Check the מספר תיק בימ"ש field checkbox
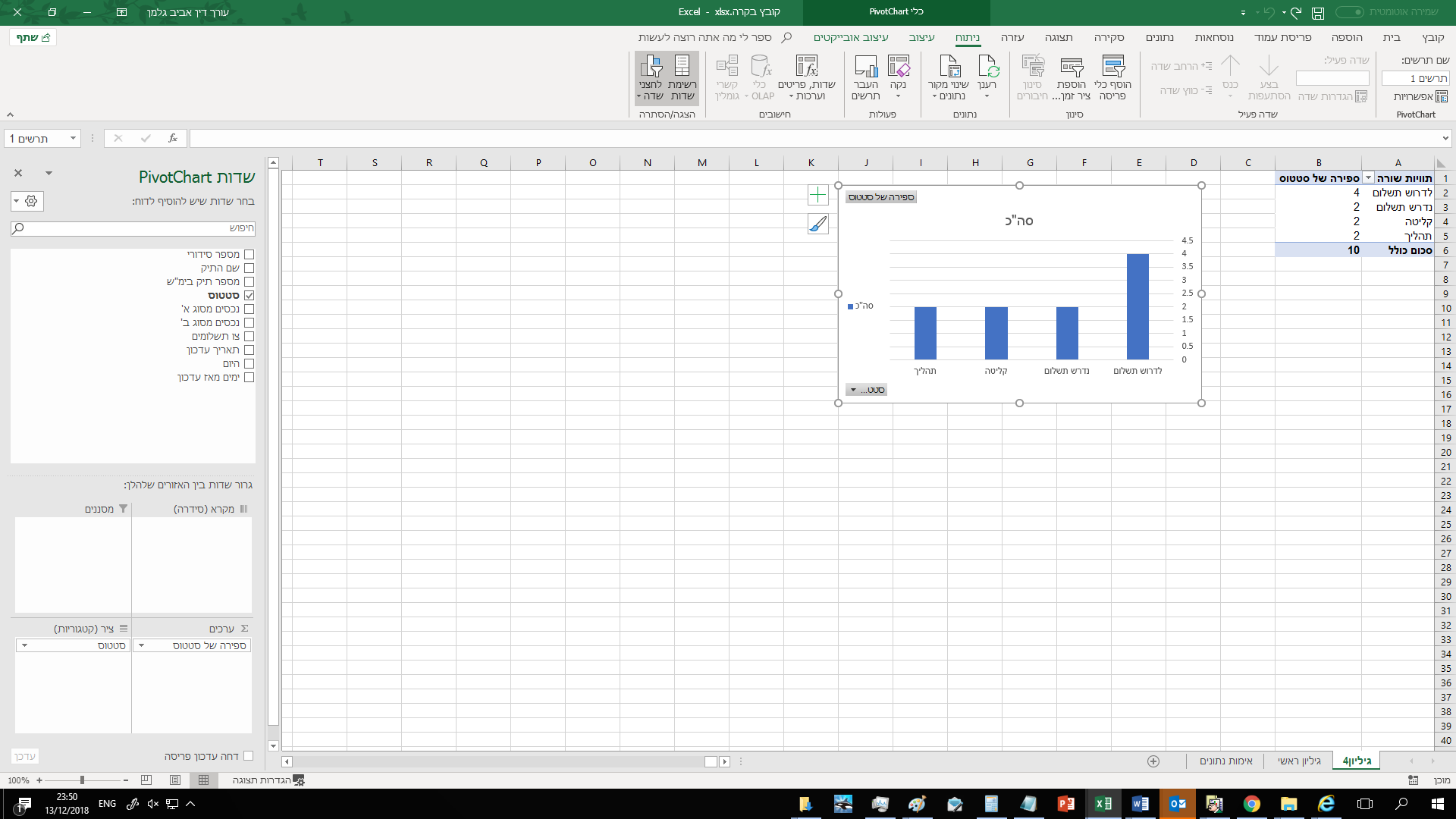Image resolution: width=1456 pixels, height=819 pixels. click(249, 282)
